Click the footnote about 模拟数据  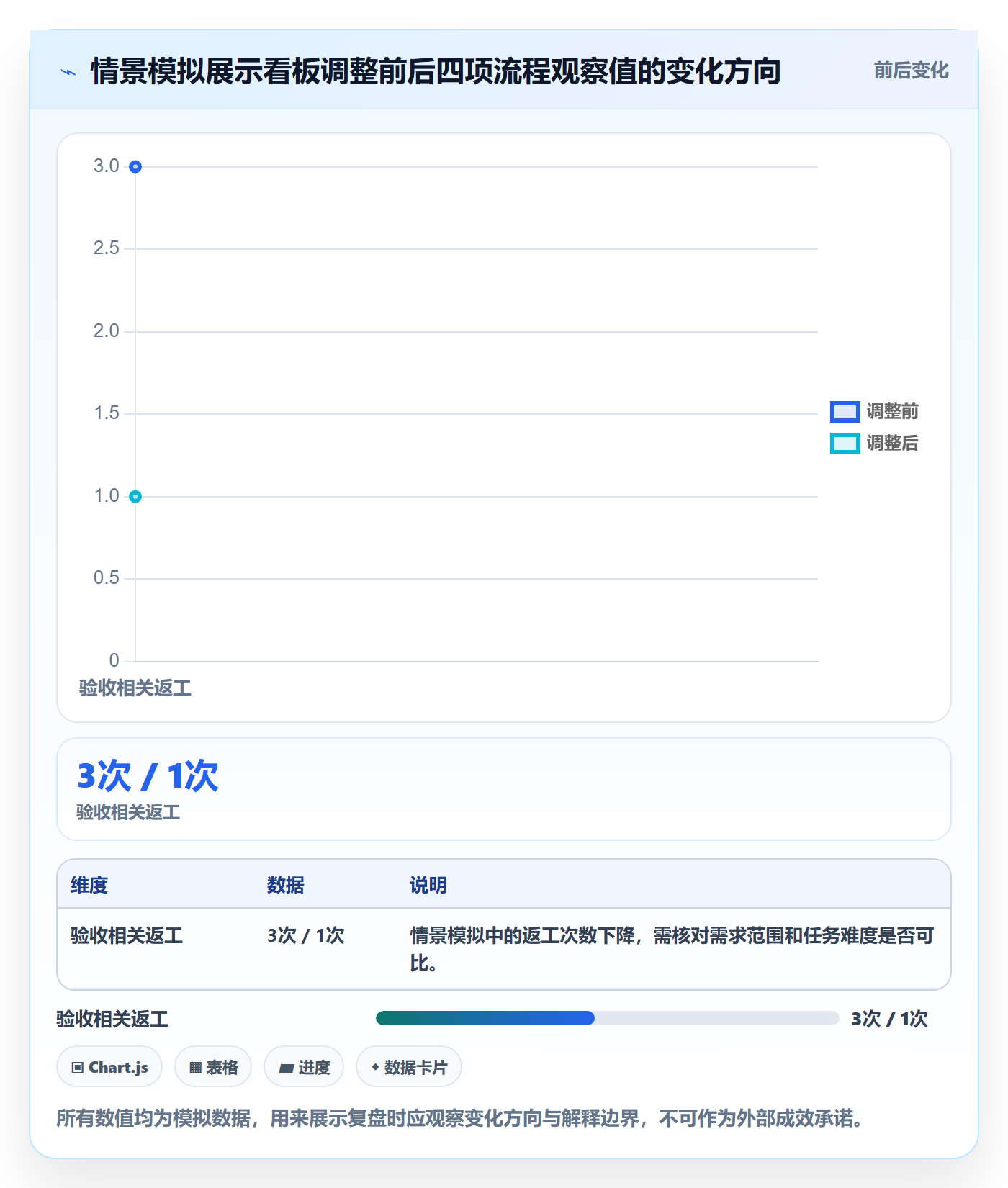(461, 1118)
